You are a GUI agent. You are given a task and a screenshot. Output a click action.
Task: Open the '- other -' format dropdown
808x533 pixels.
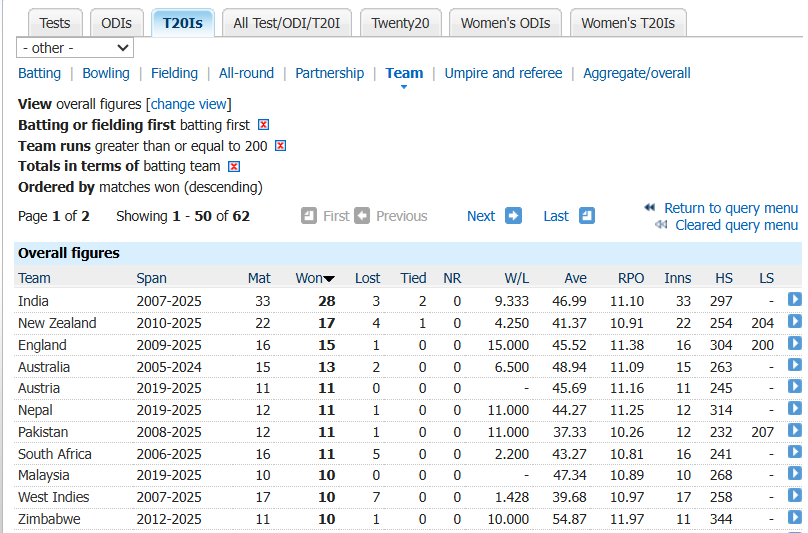(x=75, y=48)
